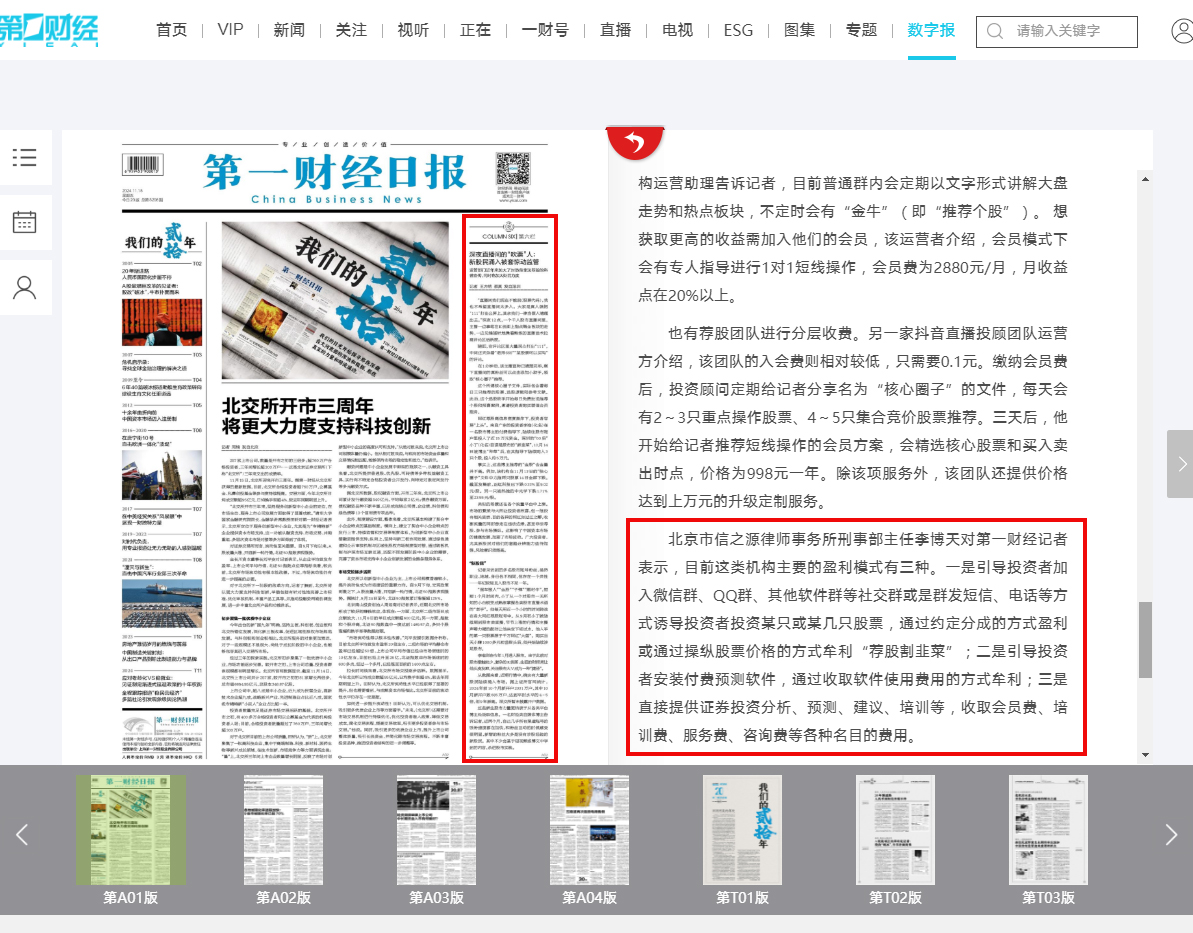Go to the 首页 home link
This screenshot has width=1193, height=933.
tap(172, 30)
